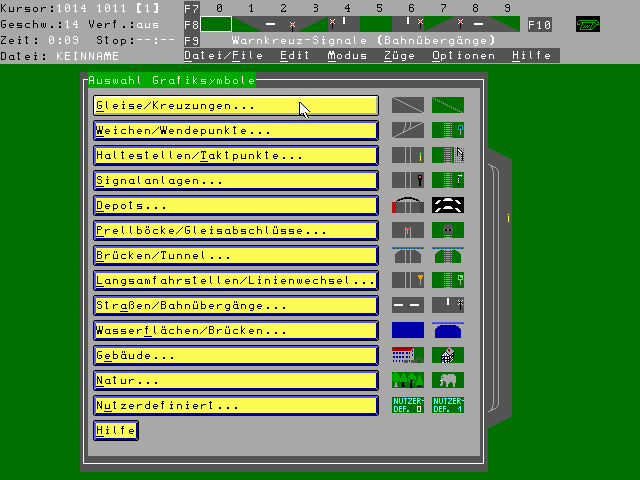Select the green trees icon

[x=407, y=380]
